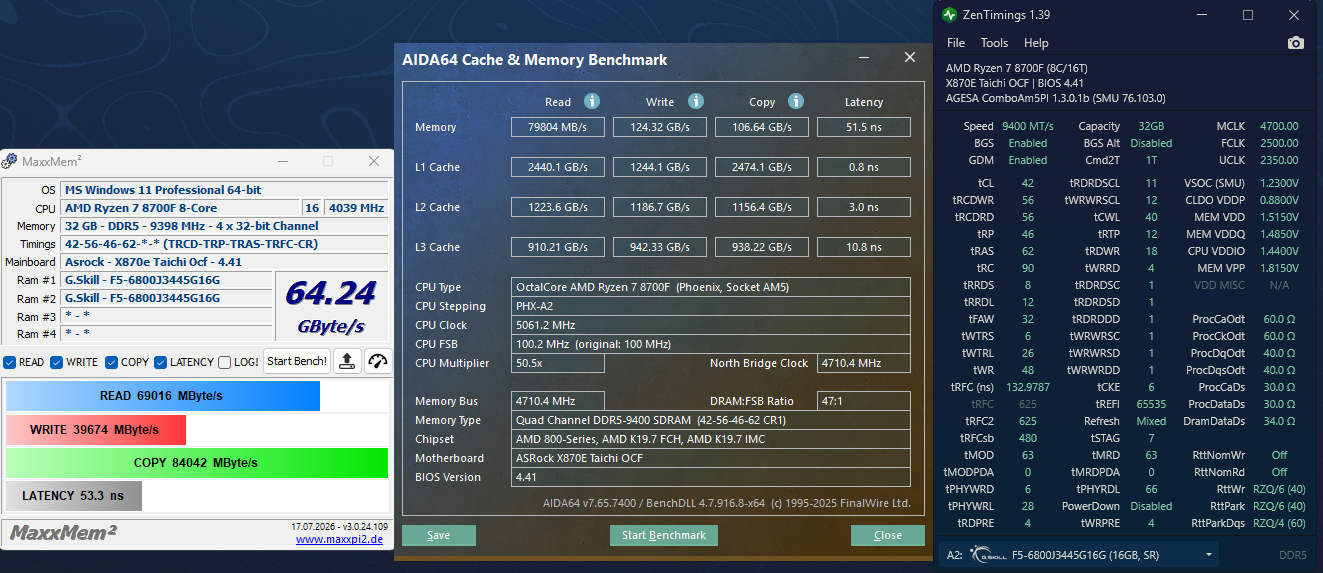
Task: Click the FCLK 2500.00 value
Action: [x=1279, y=143]
